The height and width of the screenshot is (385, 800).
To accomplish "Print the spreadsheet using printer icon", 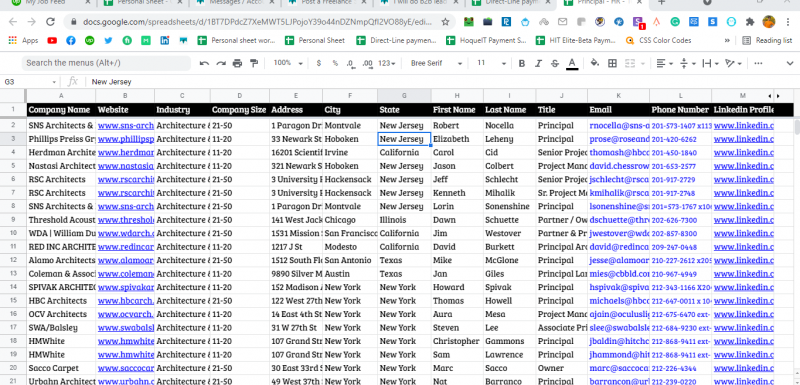I will pos(237,63).
